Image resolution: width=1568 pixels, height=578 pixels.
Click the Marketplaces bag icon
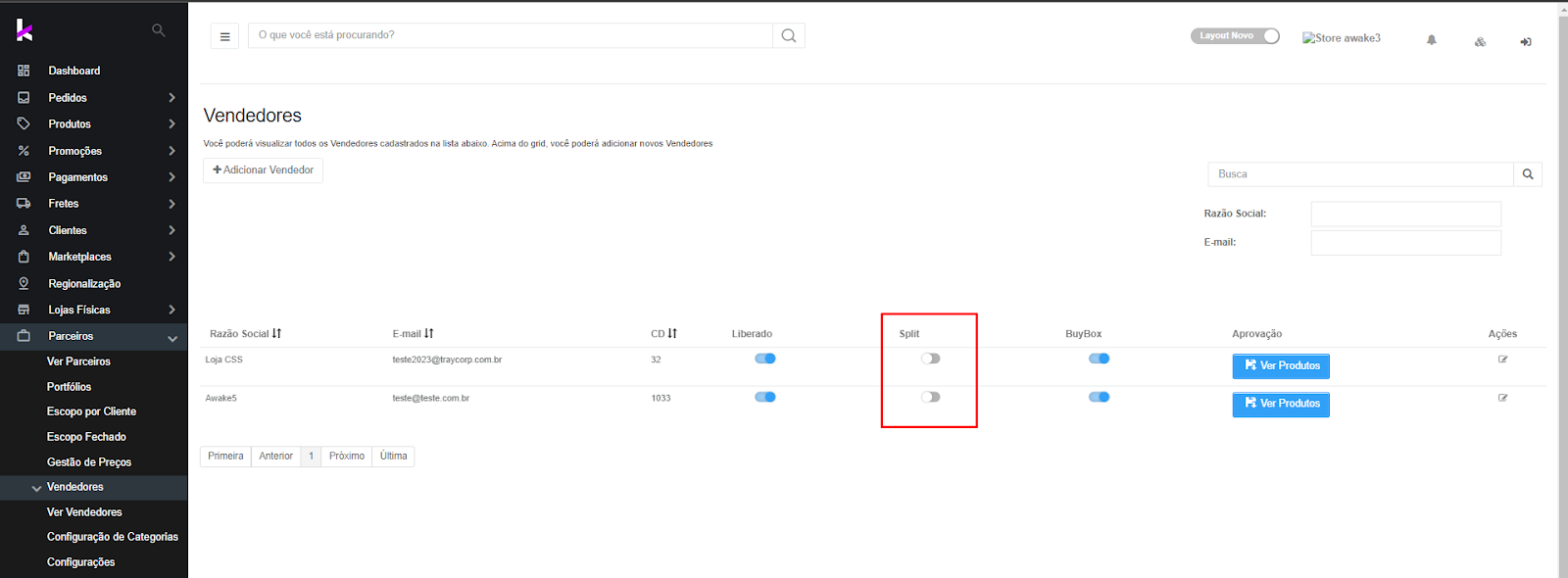pyautogui.click(x=24, y=257)
